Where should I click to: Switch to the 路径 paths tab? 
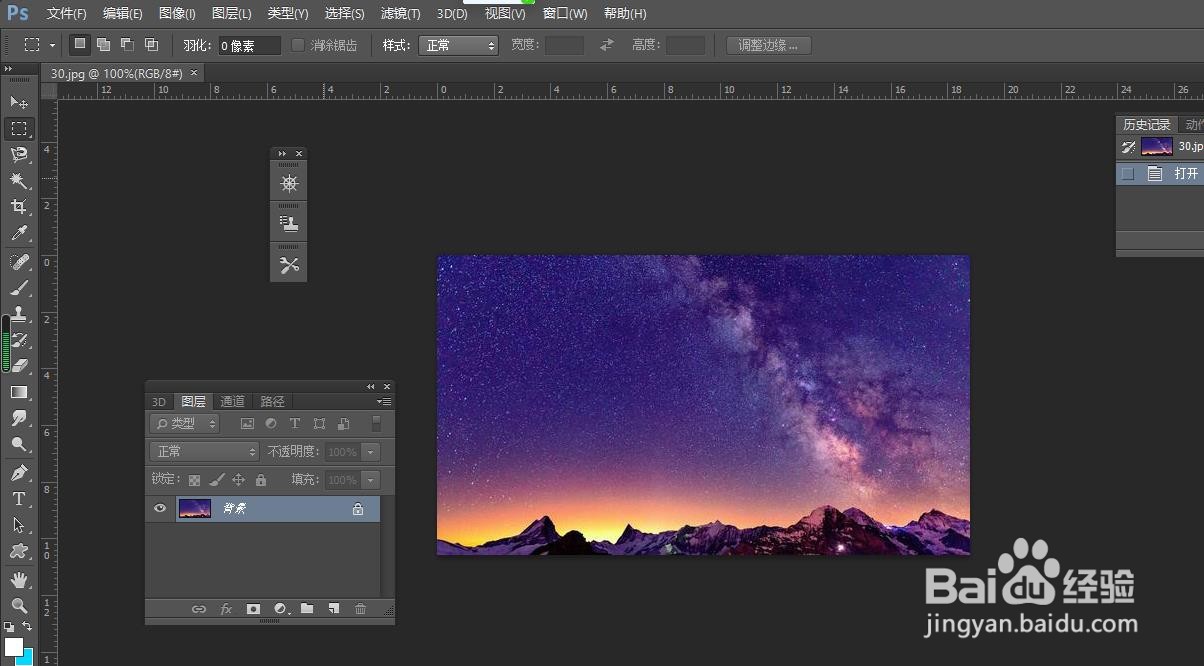point(272,401)
